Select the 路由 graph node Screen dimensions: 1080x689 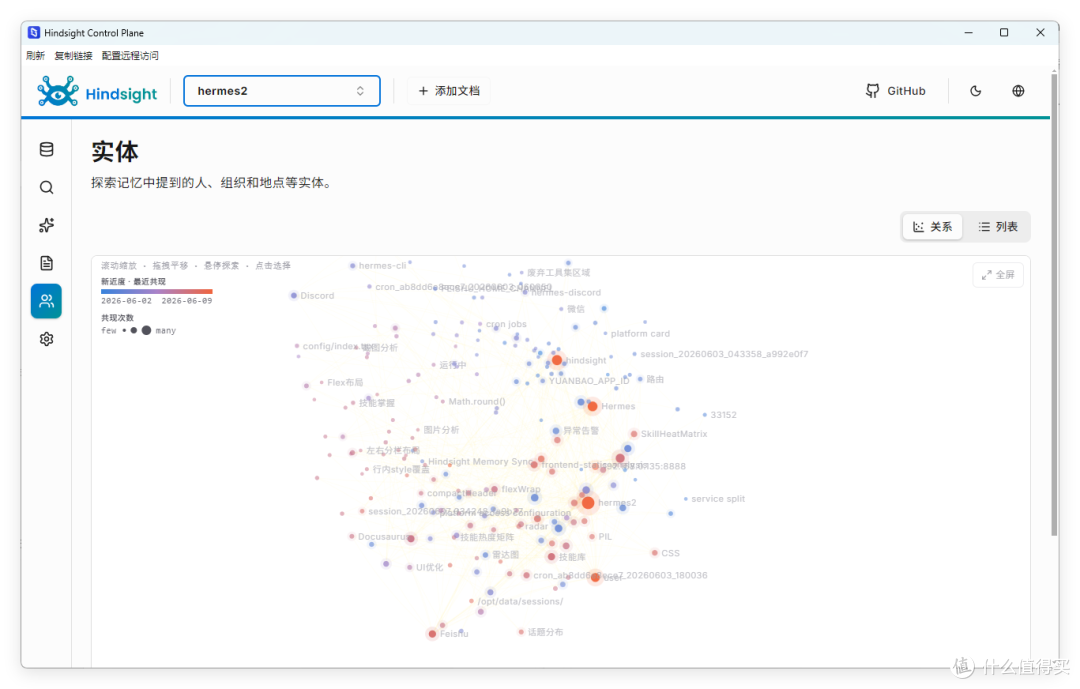640,379
